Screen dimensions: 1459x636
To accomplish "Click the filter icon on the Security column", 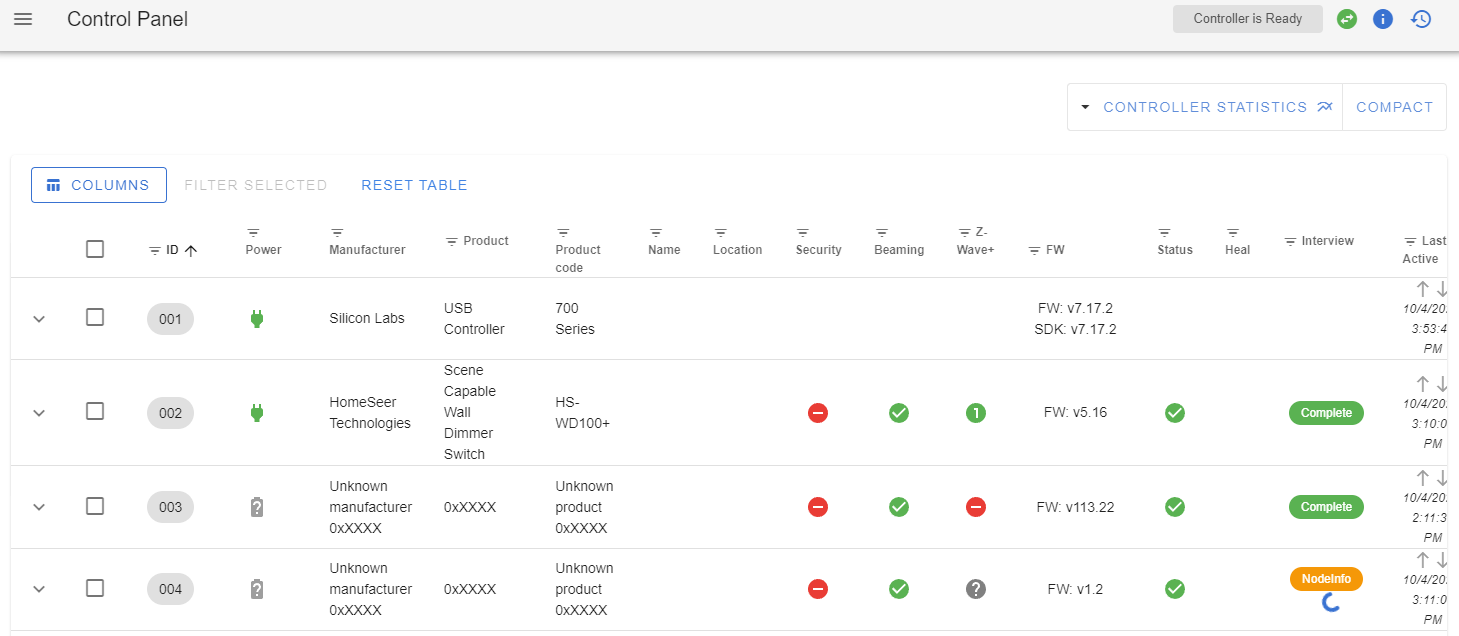I will [x=803, y=232].
